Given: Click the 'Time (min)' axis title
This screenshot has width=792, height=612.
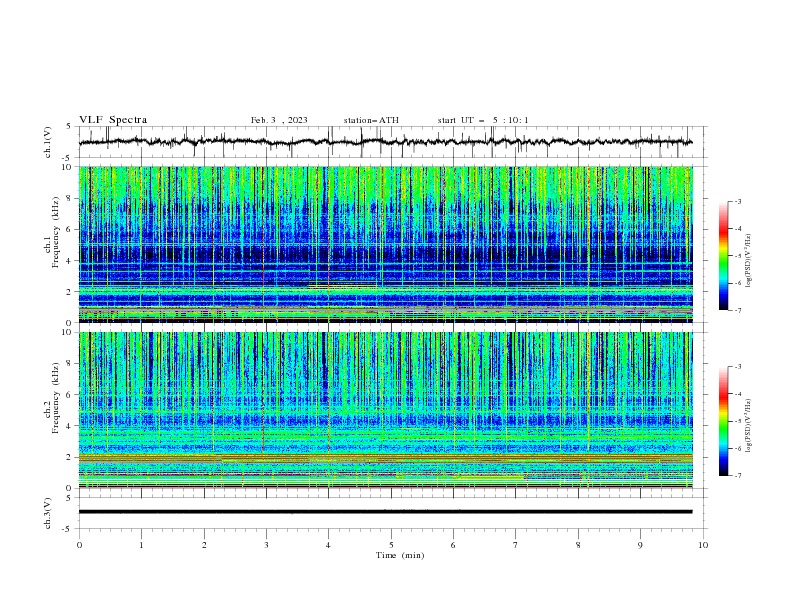Looking at the screenshot, I should (x=400, y=555).
